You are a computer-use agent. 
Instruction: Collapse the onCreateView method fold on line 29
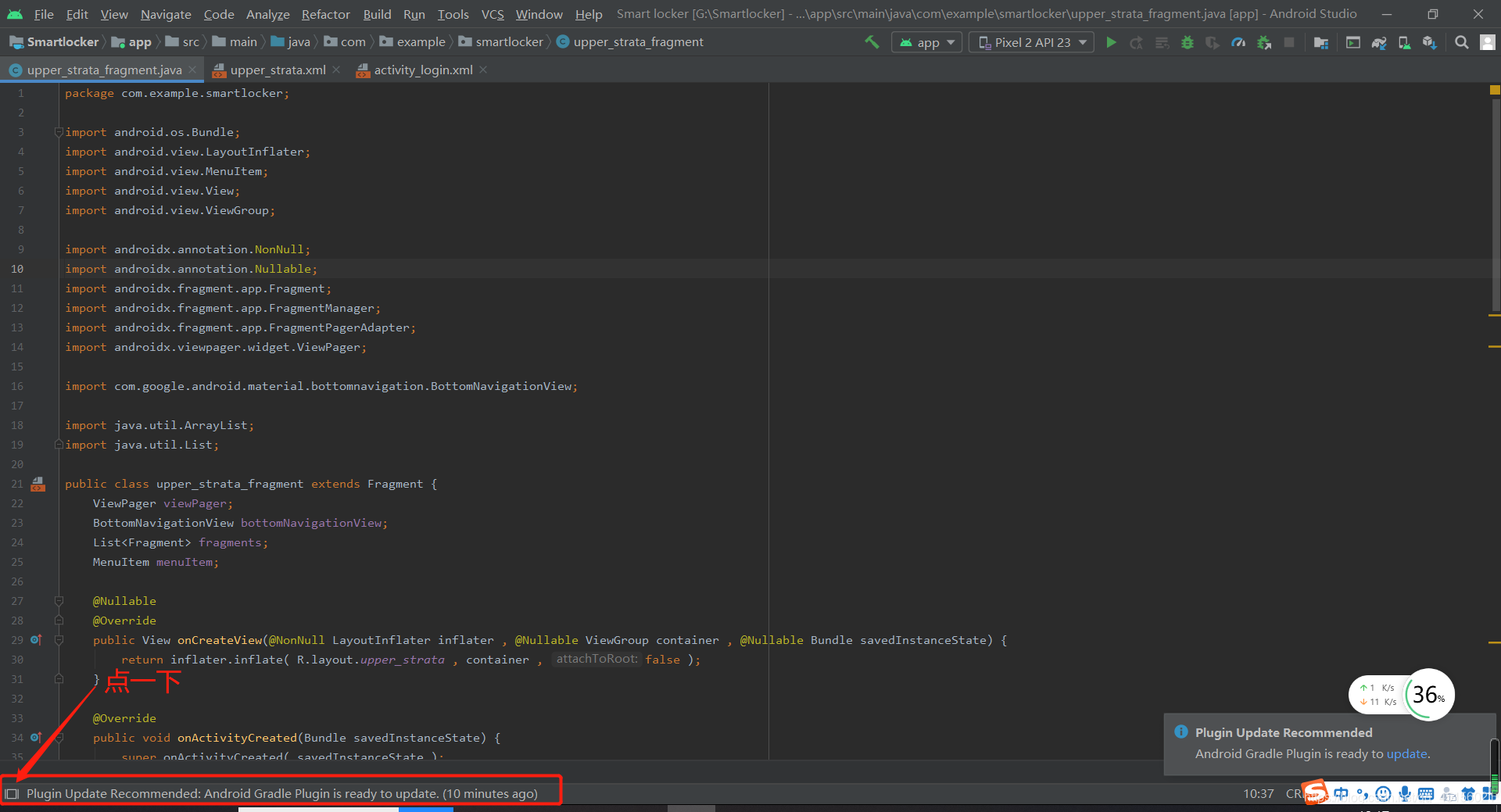59,640
